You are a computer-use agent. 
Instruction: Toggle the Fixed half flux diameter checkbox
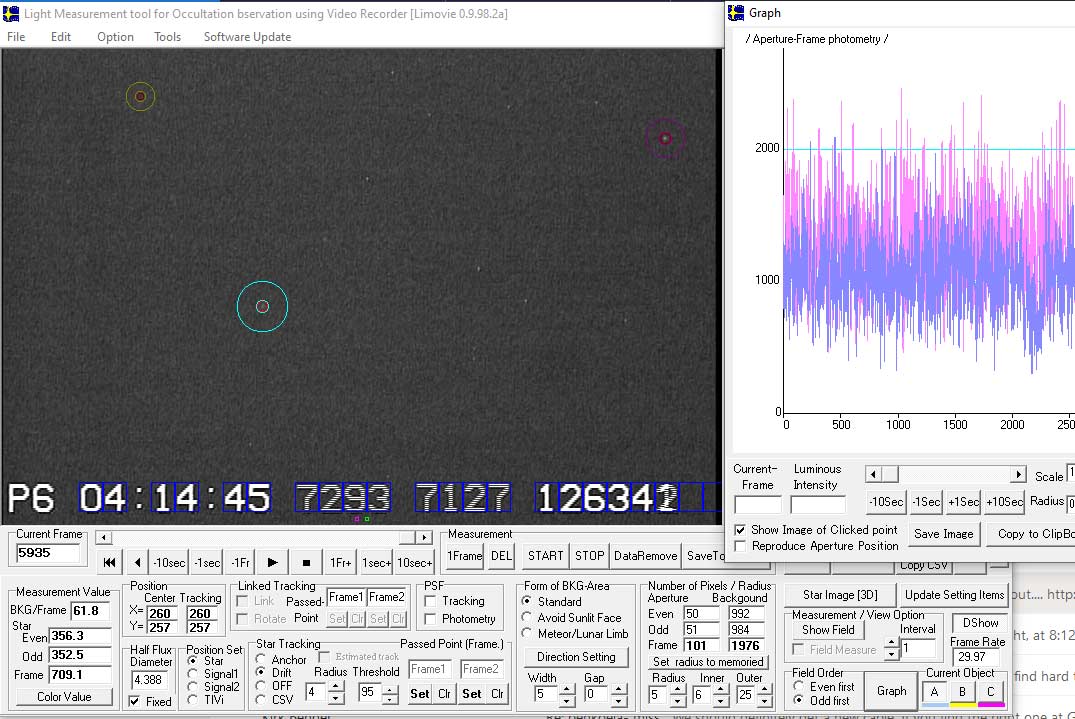pos(135,701)
